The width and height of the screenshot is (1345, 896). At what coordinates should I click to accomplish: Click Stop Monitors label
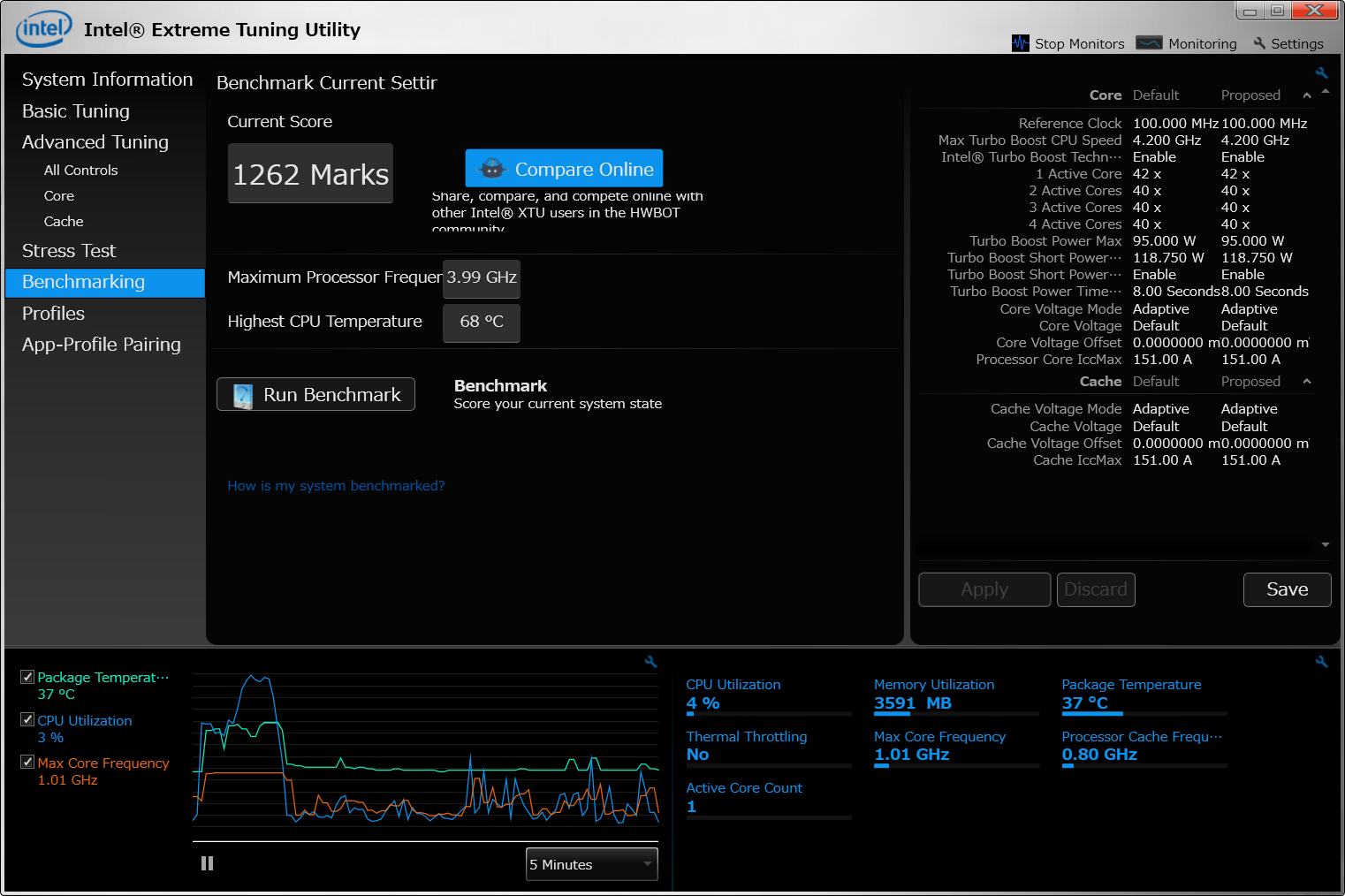1080,44
